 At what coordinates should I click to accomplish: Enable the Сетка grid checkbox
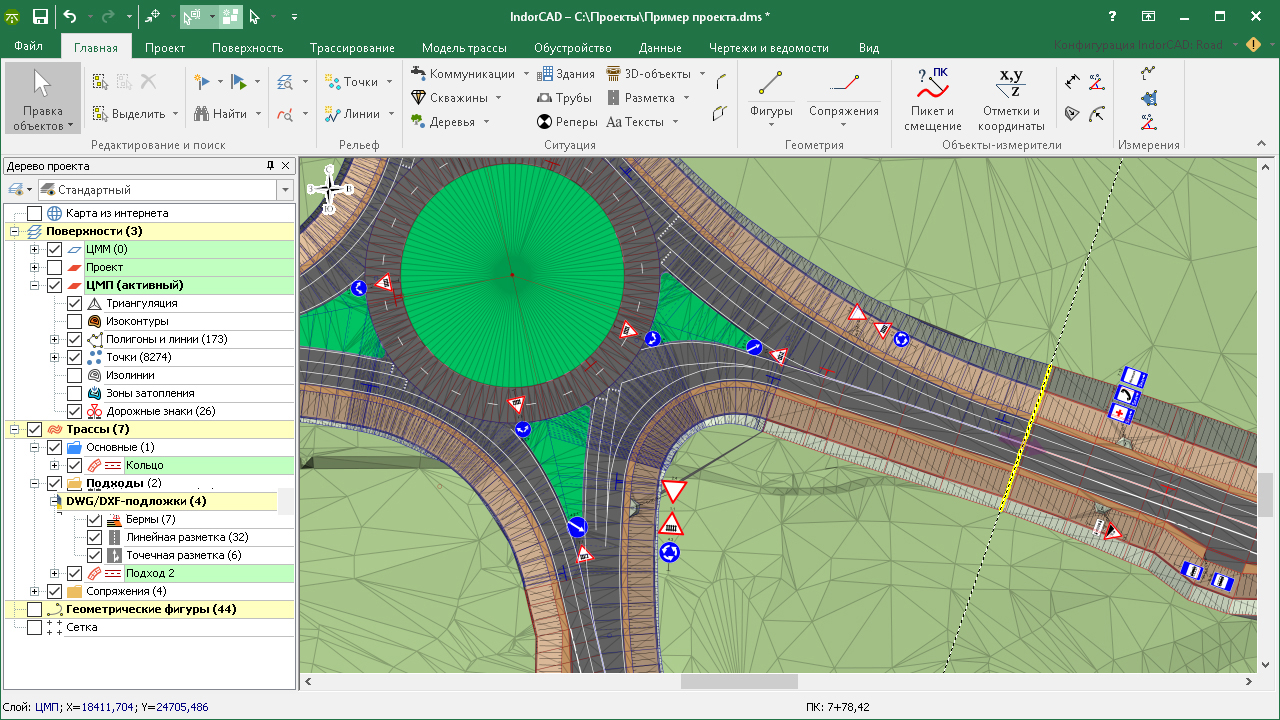35,627
